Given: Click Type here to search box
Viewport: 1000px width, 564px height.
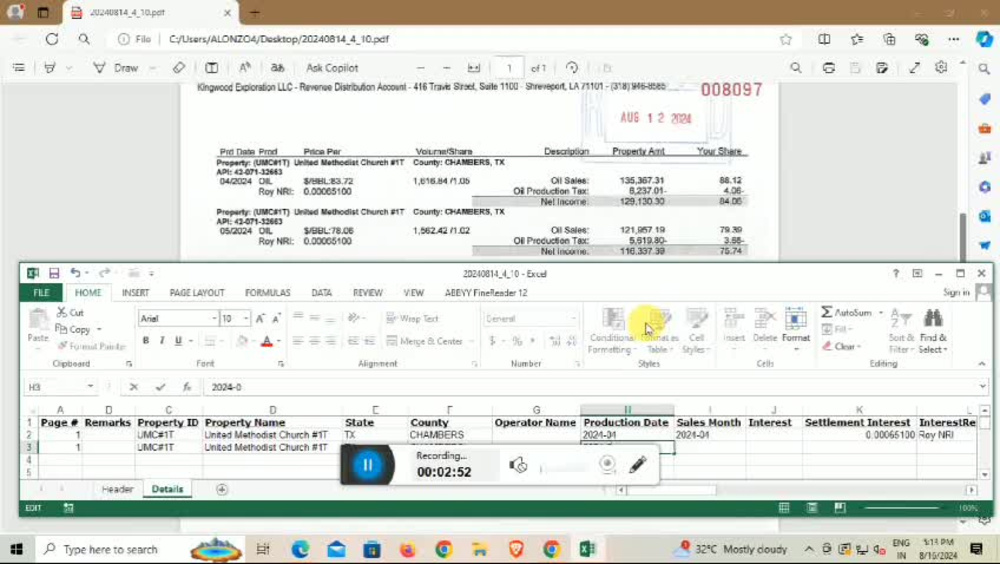Looking at the screenshot, I should (110, 549).
